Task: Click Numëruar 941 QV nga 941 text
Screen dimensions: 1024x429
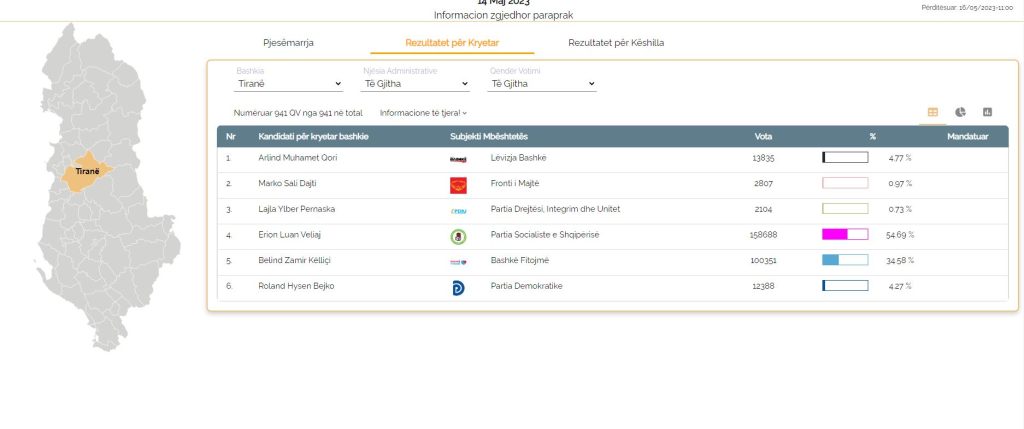Action: pos(298,113)
